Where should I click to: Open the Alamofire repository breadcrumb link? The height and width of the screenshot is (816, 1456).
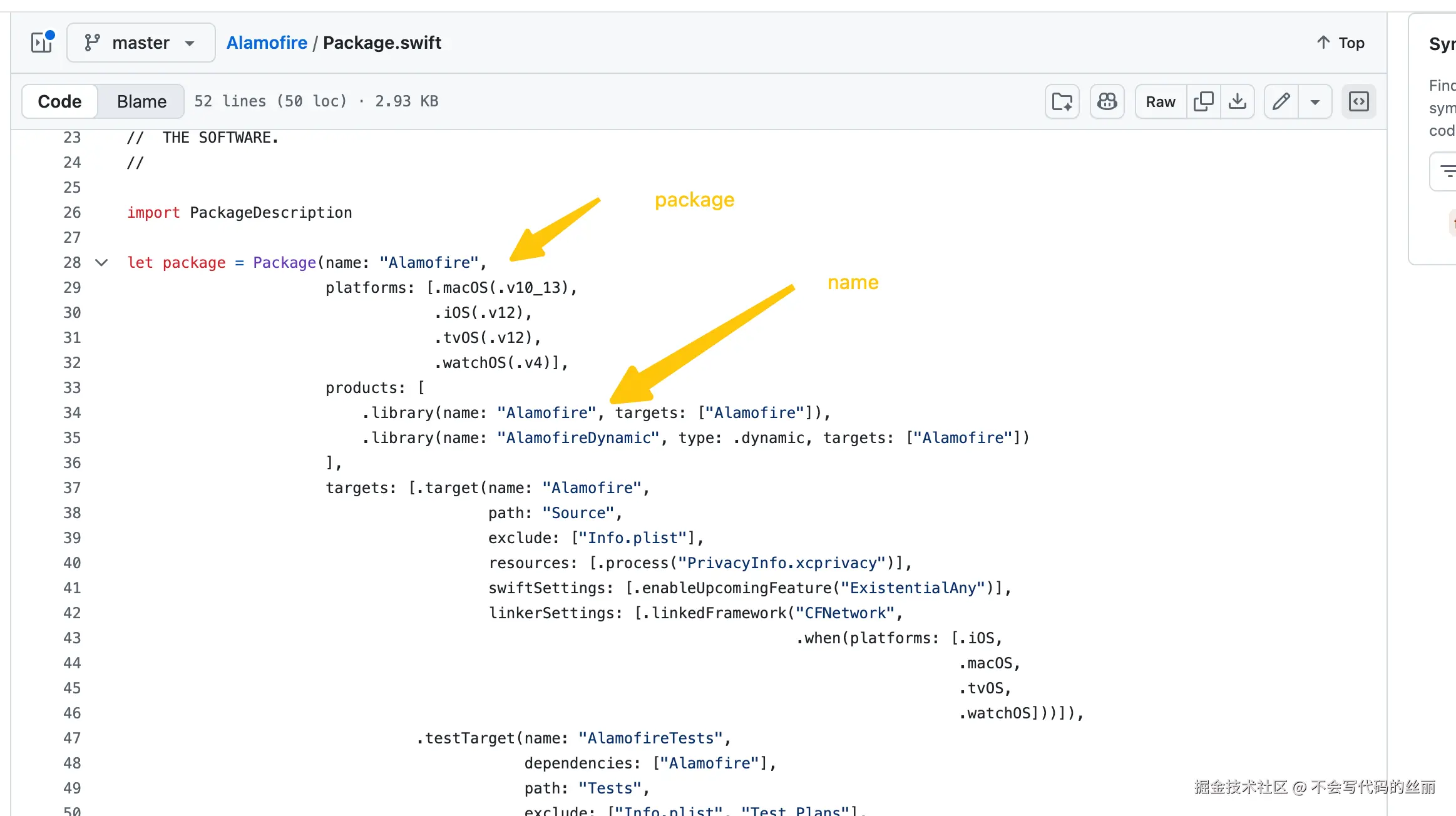[267, 43]
